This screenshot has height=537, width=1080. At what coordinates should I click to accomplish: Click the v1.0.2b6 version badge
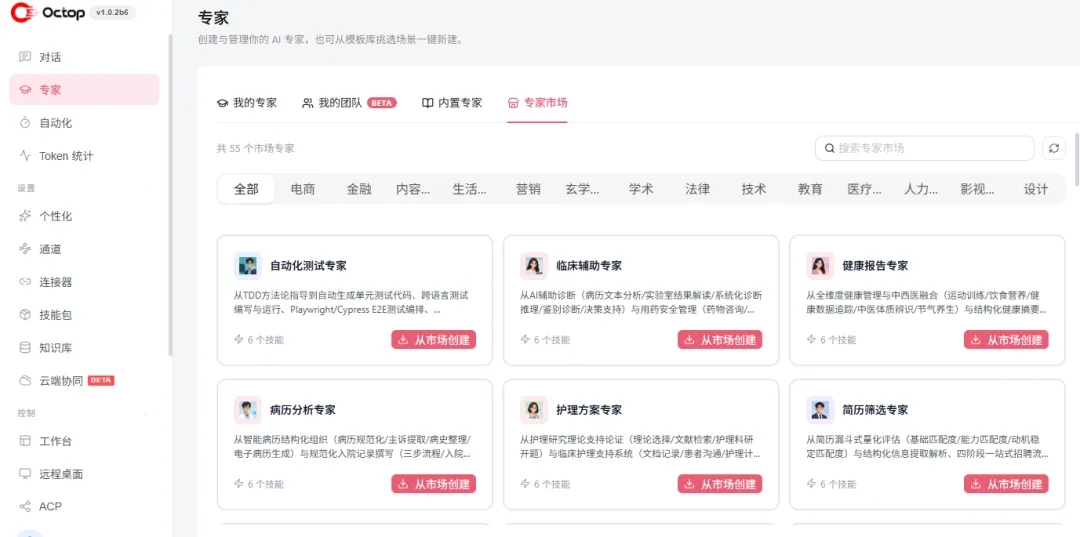click(112, 12)
